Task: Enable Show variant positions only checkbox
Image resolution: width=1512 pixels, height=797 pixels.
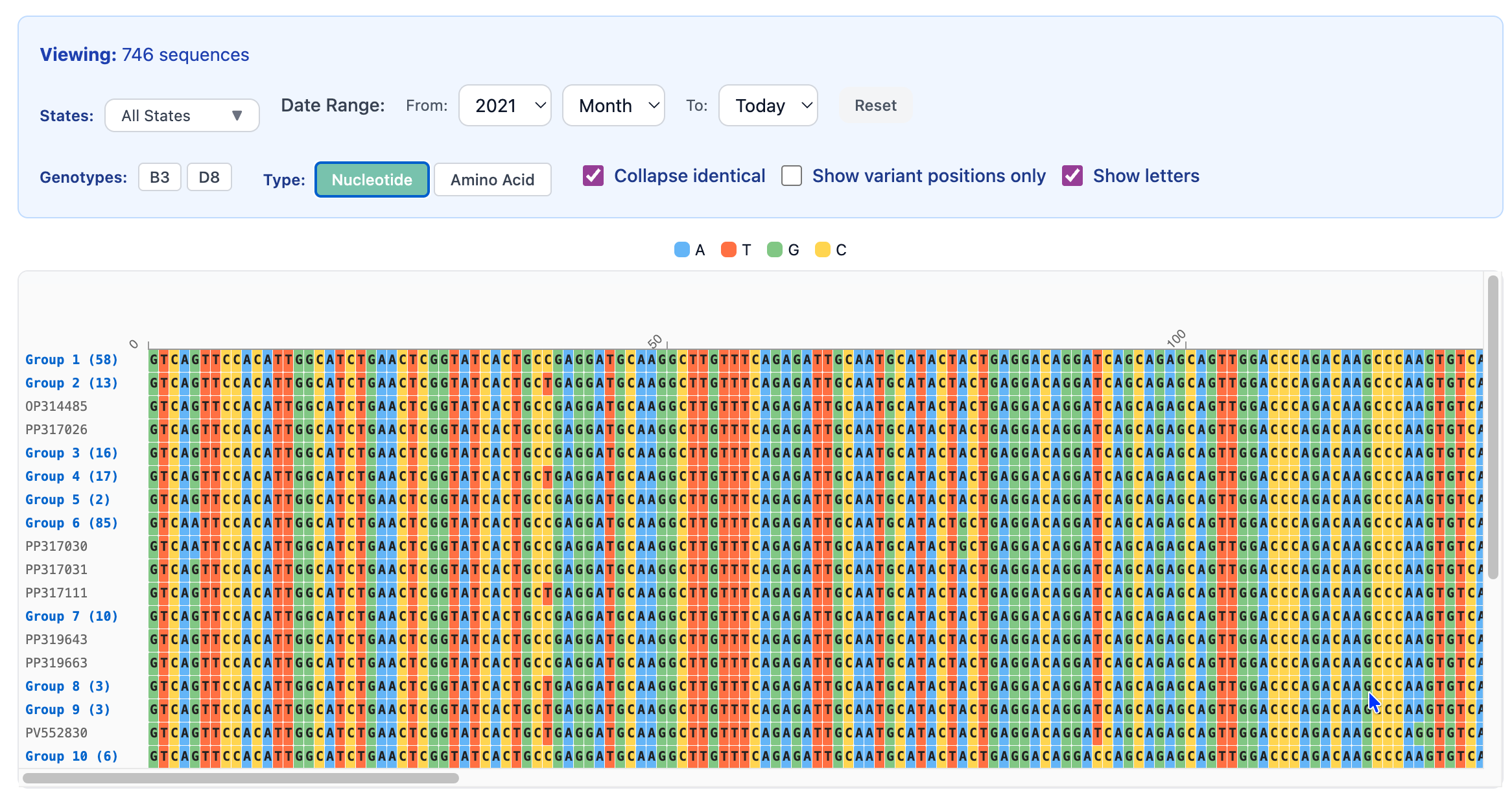Action: 792,176
